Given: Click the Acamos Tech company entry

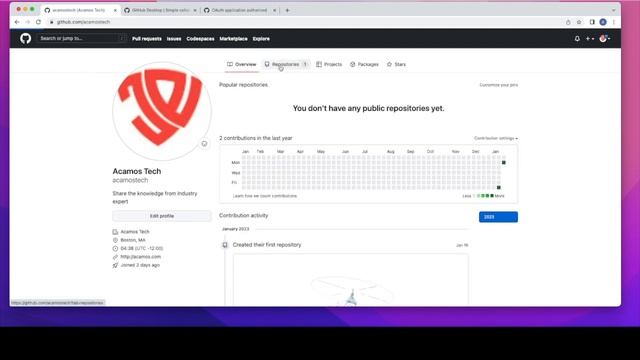Looking at the screenshot, I should [135, 232].
